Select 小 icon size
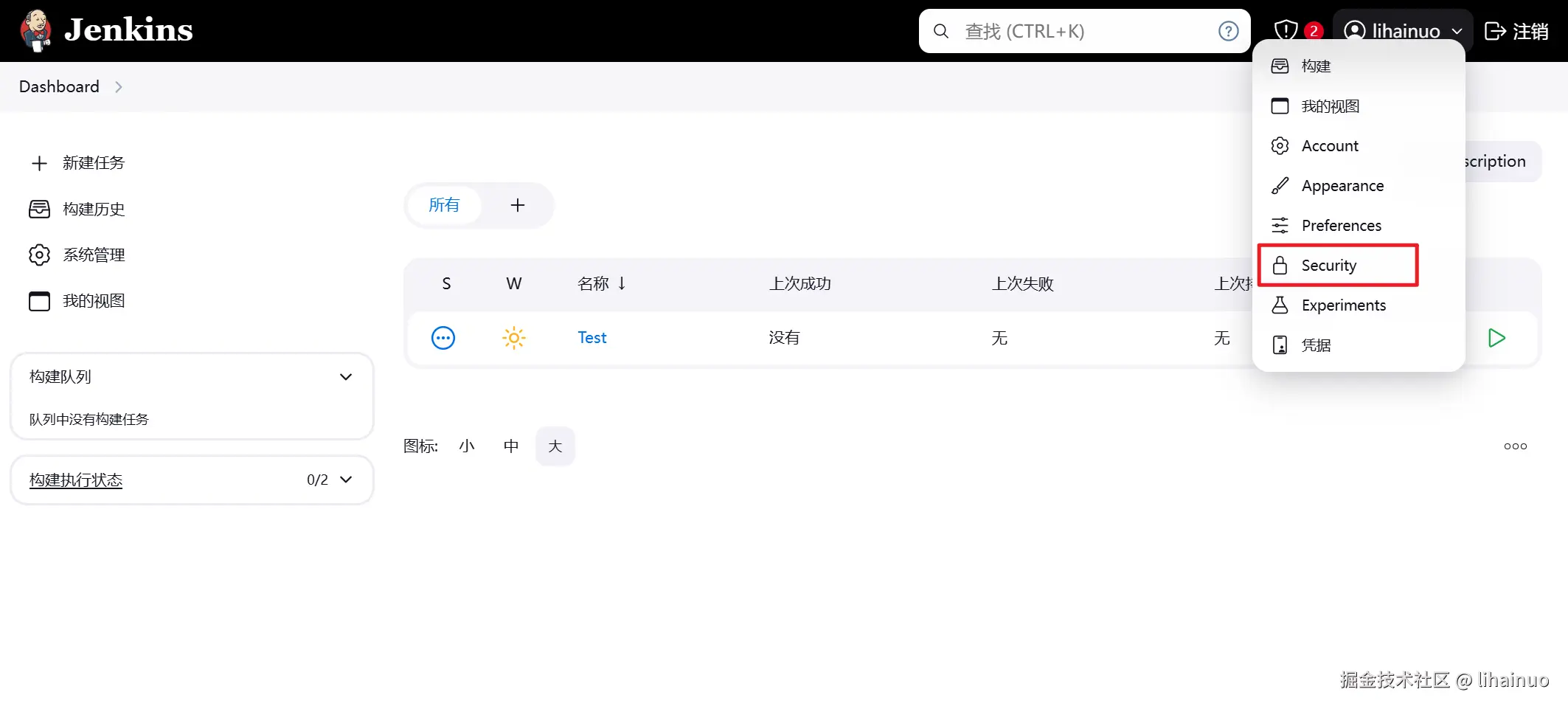1568x709 pixels. (467, 446)
